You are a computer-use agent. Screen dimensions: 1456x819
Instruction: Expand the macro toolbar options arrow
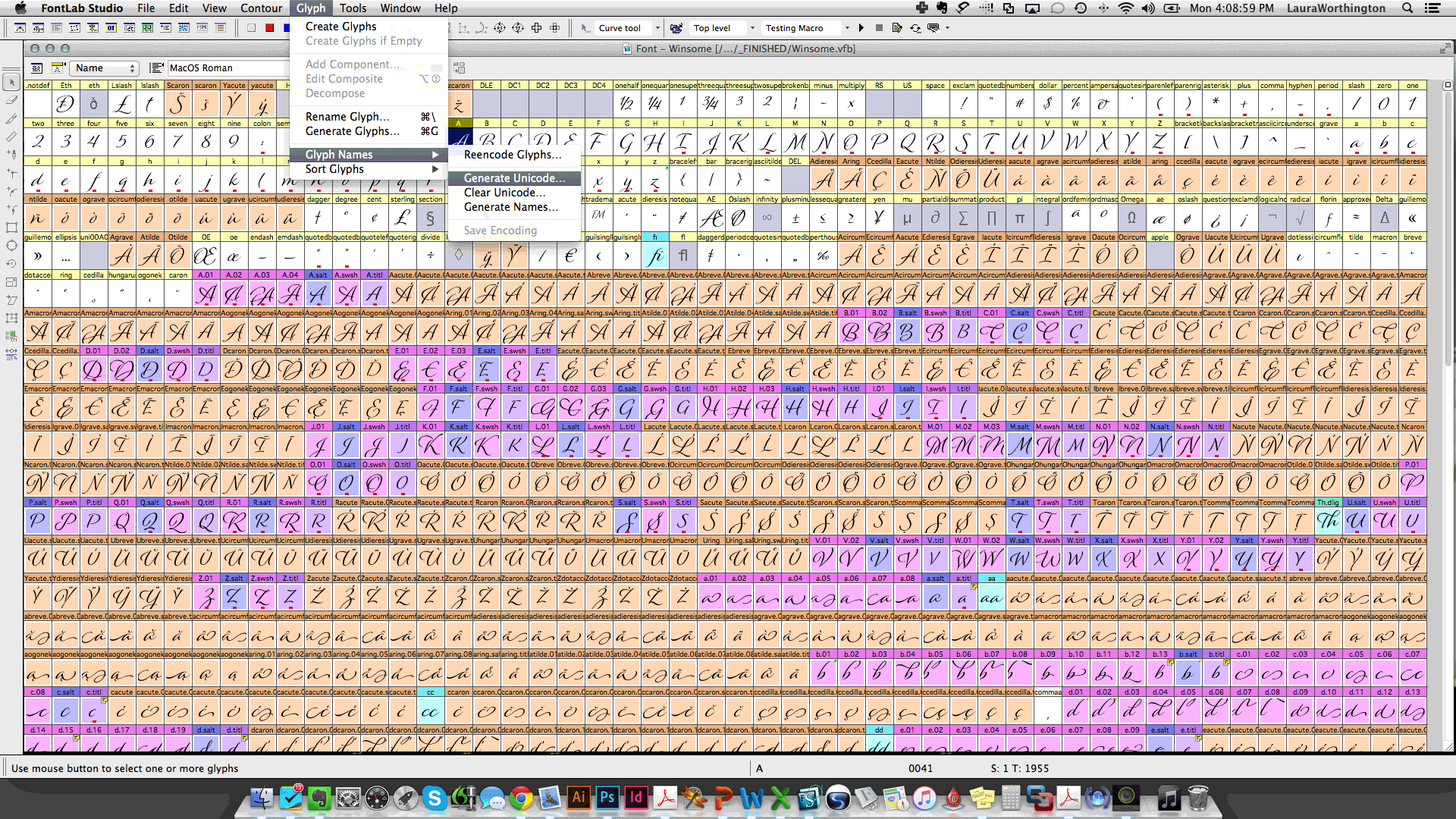pyautogui.click(x=947, y=28)
